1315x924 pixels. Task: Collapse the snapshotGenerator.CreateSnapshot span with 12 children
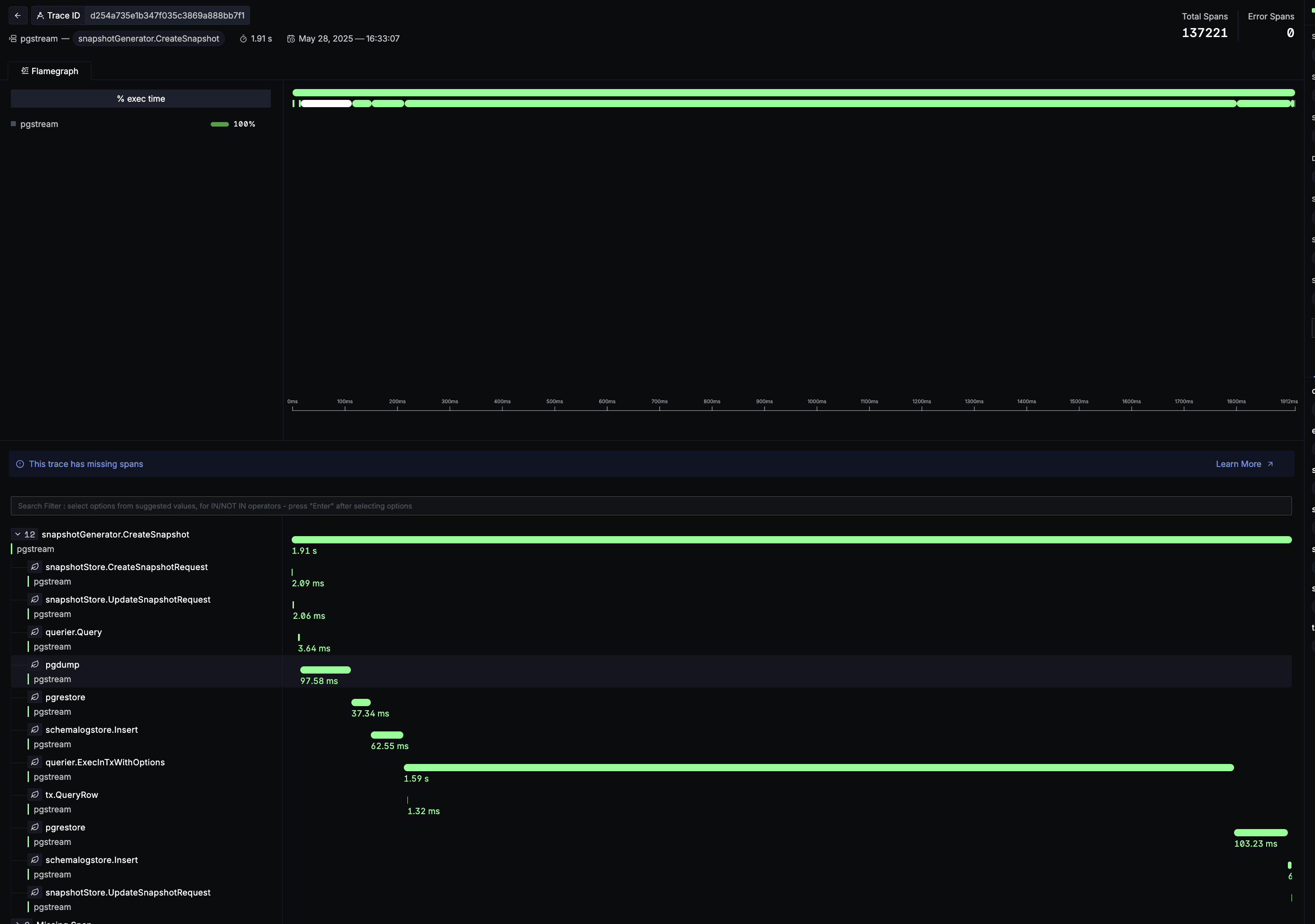18,534
